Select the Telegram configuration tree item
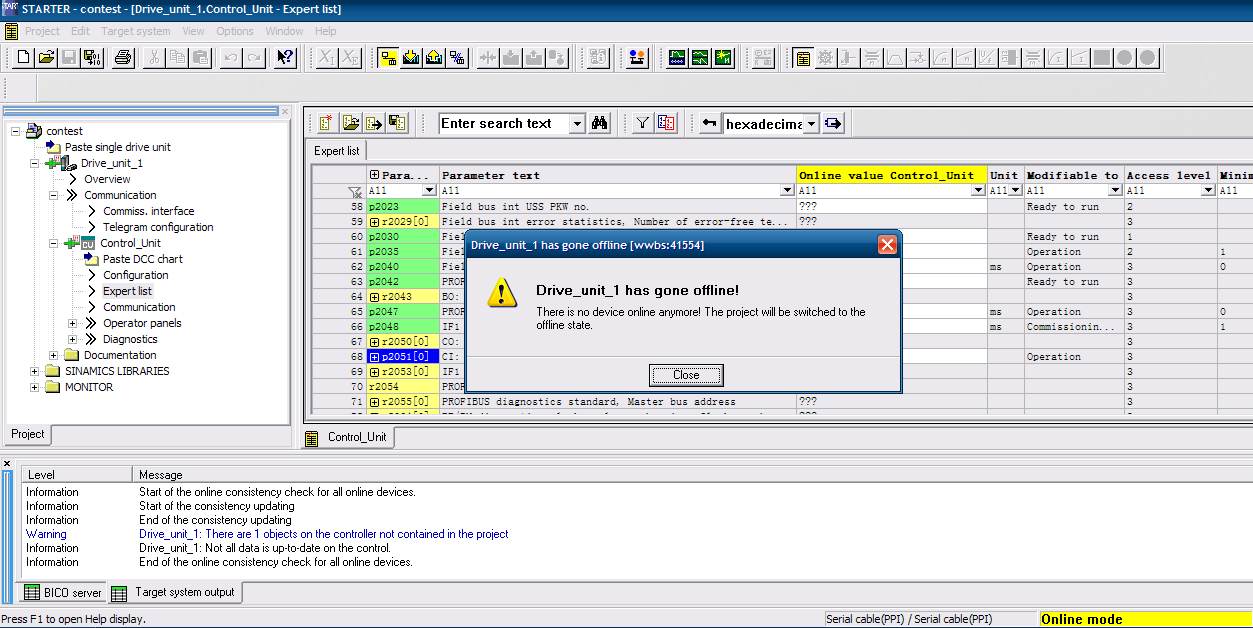Viewport: 1253px width, 628px height. pyautogui.click(x=158, y=227)
